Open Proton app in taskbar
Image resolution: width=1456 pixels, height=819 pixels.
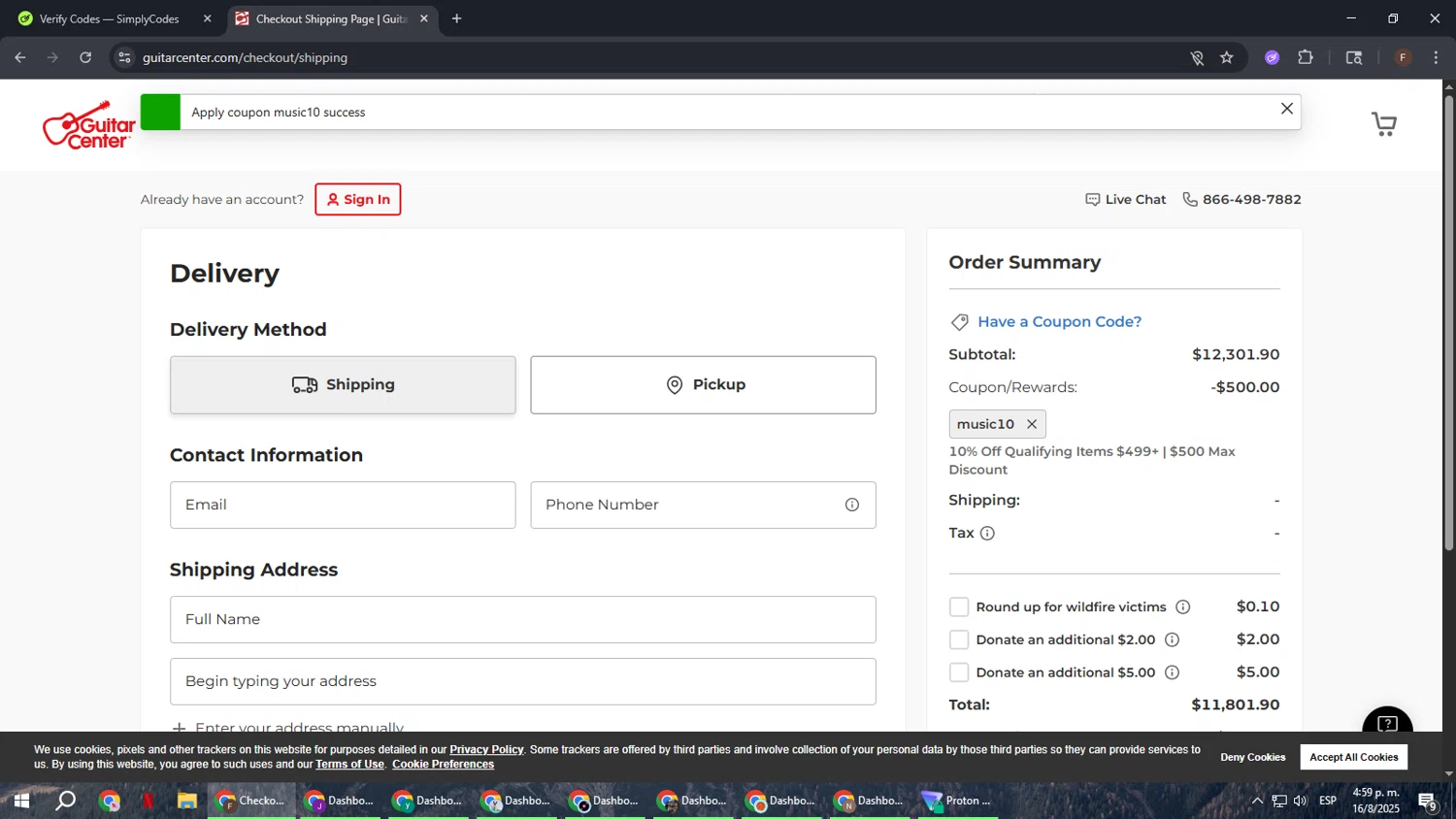coord(958,802)
